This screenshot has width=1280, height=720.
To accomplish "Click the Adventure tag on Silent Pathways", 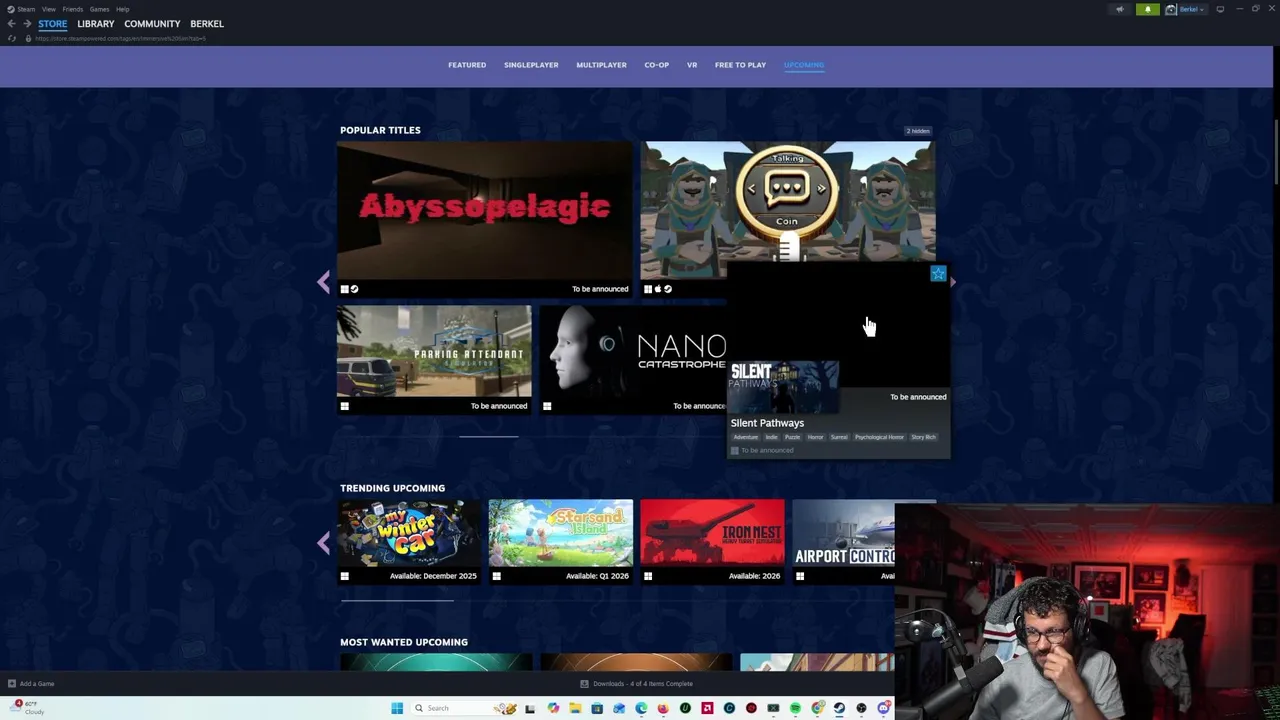I will [x=746, y=437].
